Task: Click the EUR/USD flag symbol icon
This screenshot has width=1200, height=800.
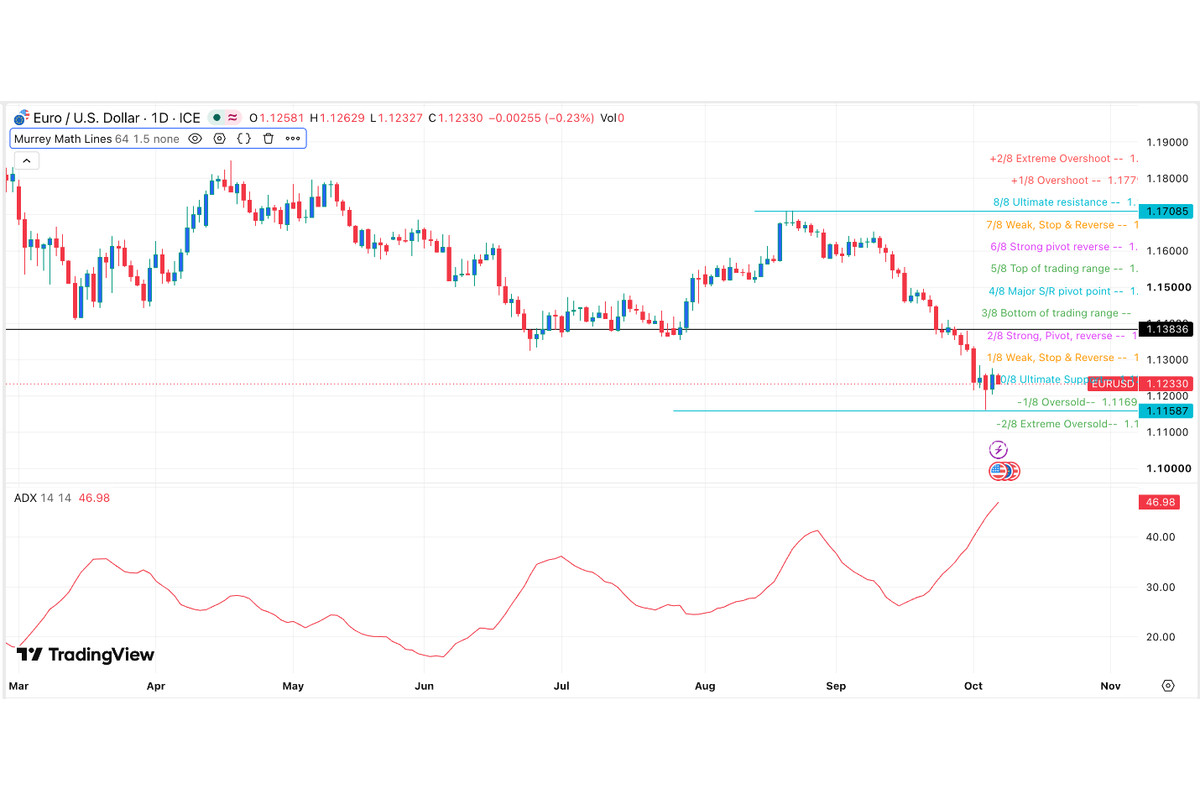Action: 21,118
